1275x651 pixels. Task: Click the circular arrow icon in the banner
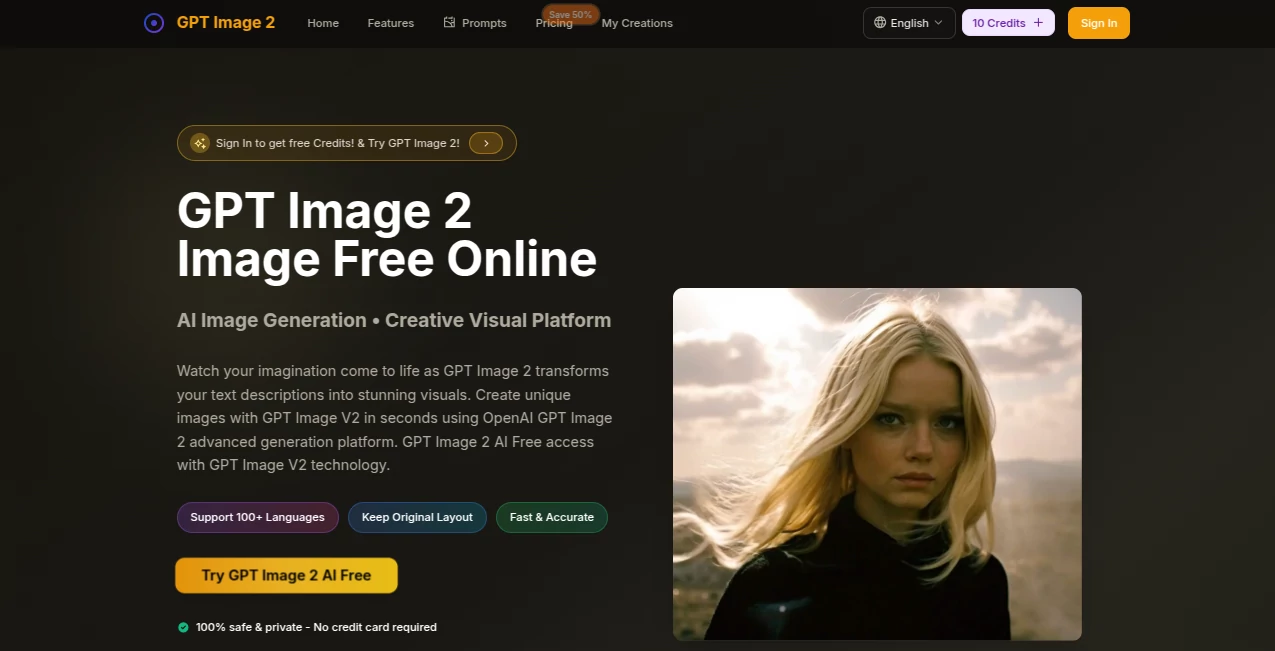tap(486, 142)
